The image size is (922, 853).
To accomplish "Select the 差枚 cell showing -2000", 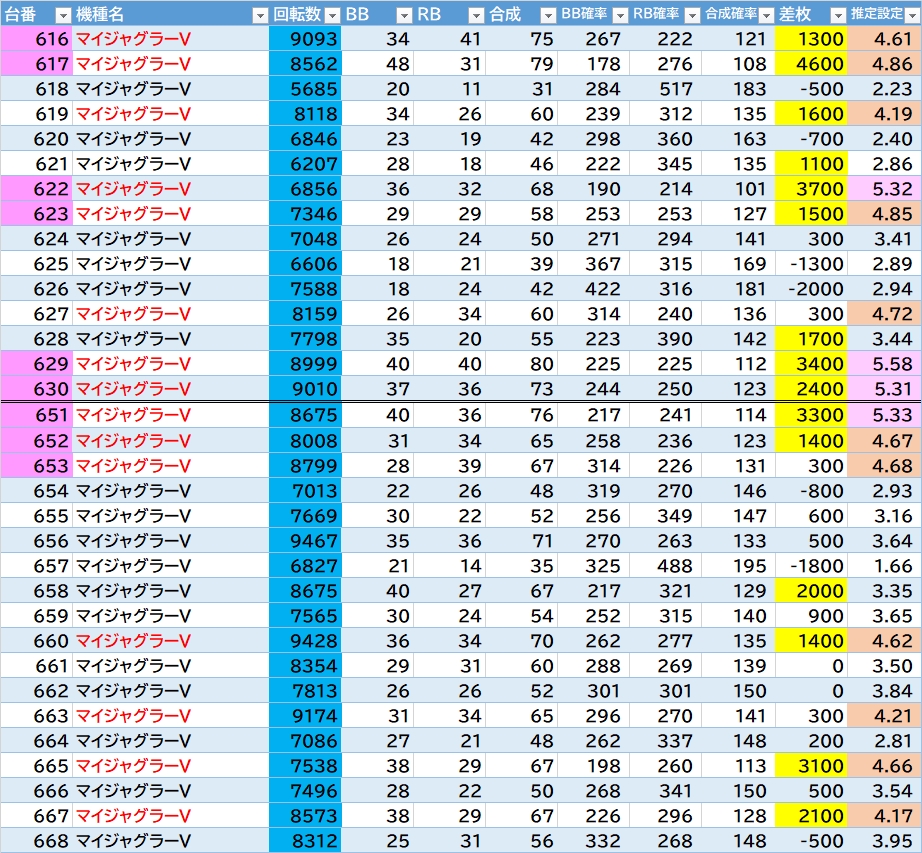I will [x=810, y=289].
